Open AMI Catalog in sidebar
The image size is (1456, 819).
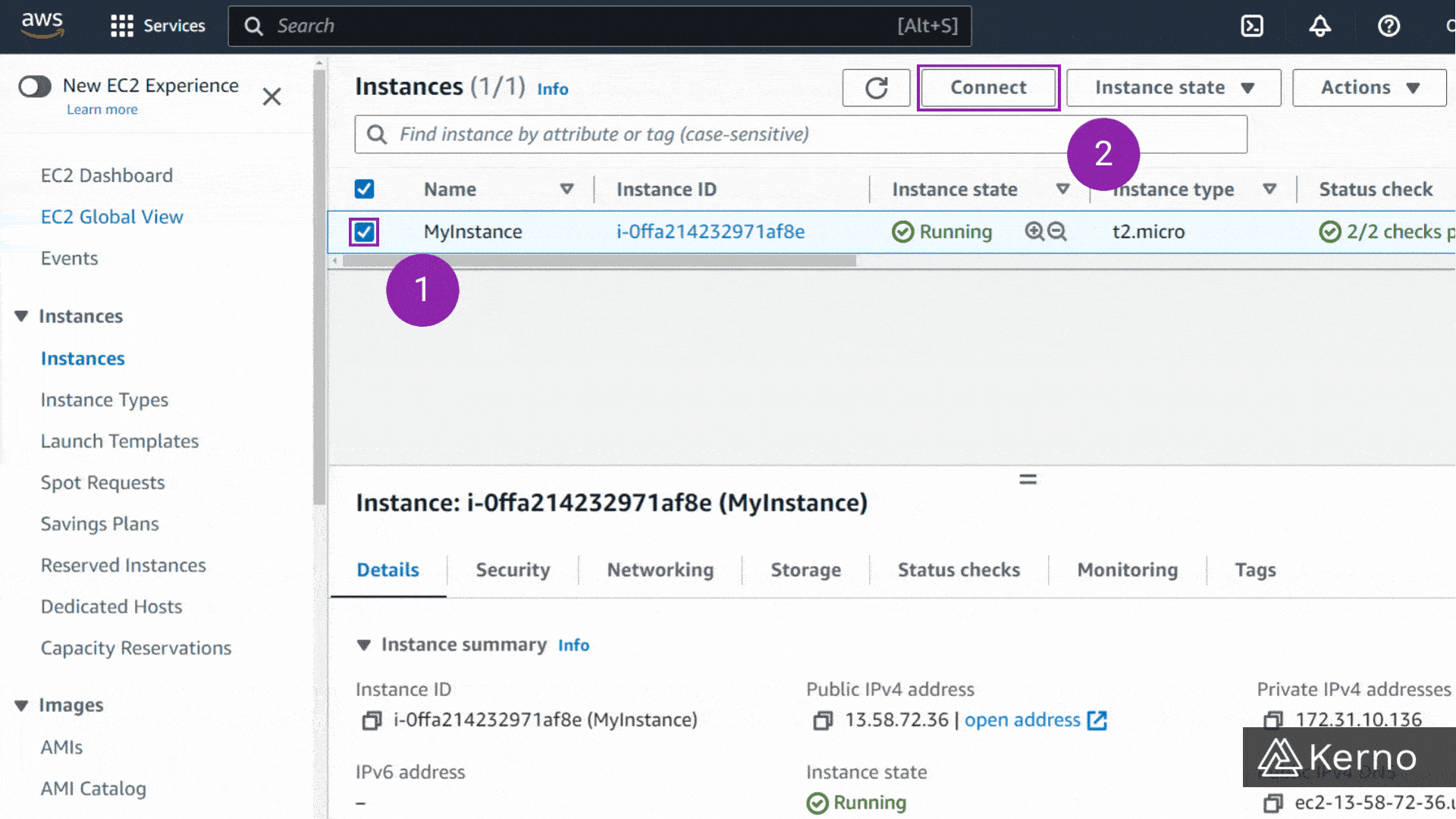[x=93, y=789]
